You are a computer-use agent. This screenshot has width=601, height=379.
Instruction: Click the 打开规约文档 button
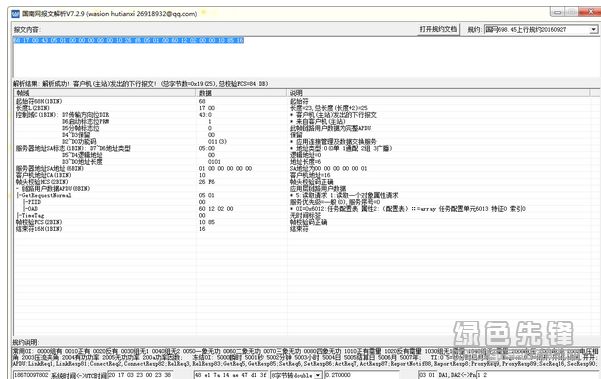tap(438, 29)
